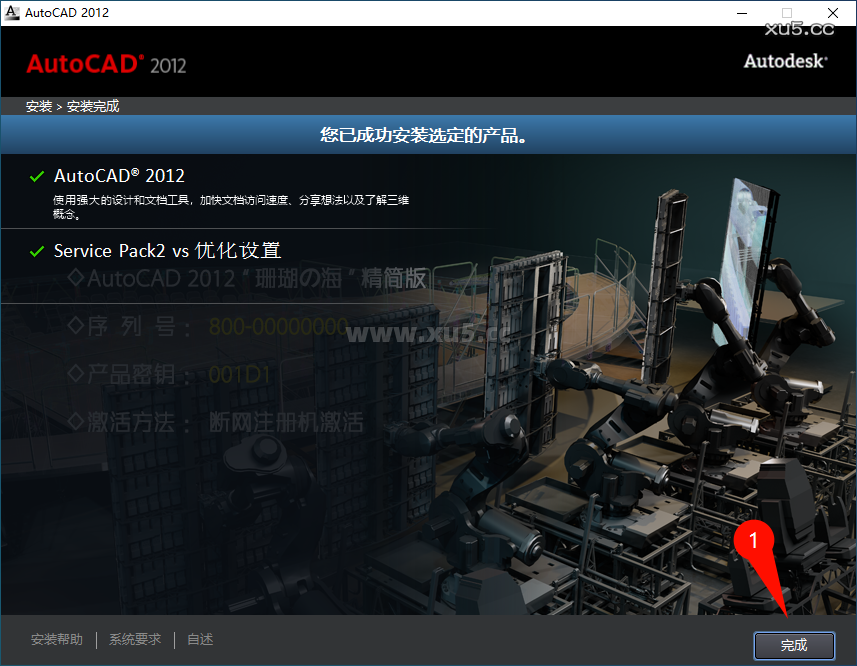Open the 系统要求 link
This screenshot has width=857, height=666.
(x=134, y=639)
